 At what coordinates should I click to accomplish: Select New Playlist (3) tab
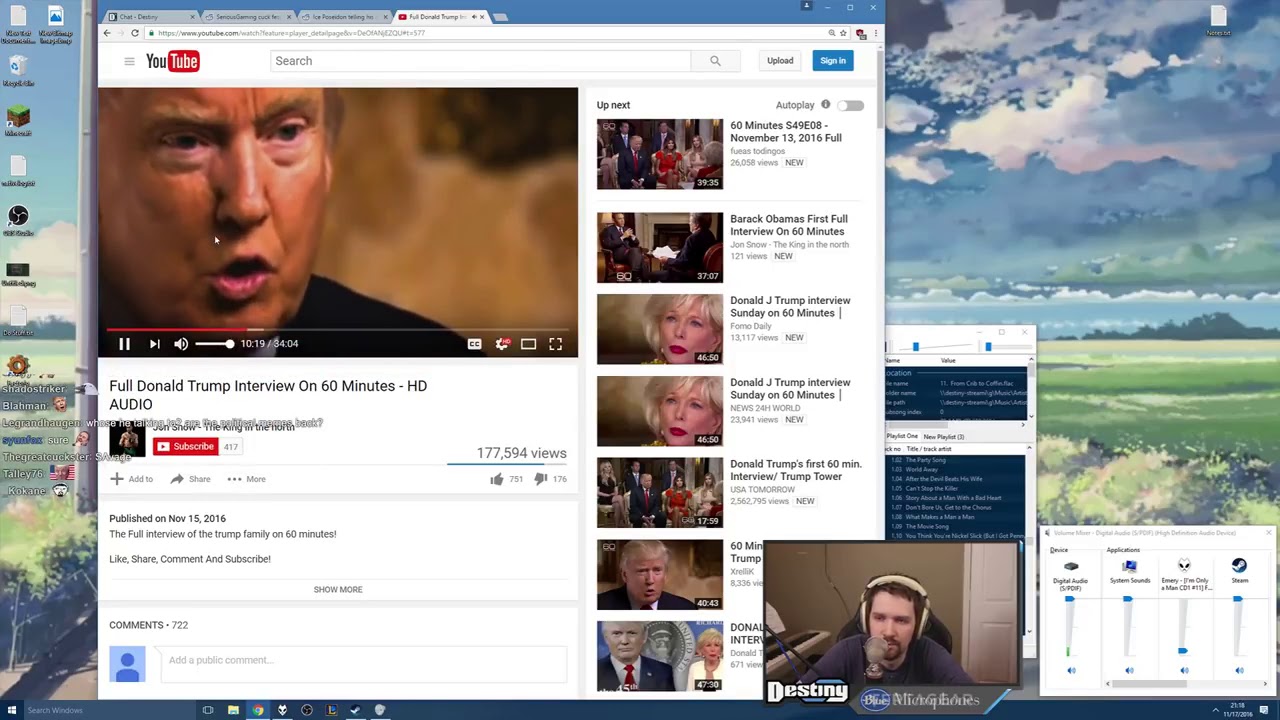pos(943,437)
